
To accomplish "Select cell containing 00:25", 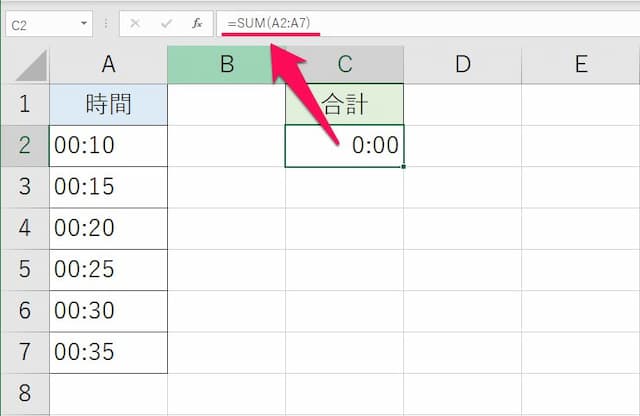I will (x=108, y=270).
